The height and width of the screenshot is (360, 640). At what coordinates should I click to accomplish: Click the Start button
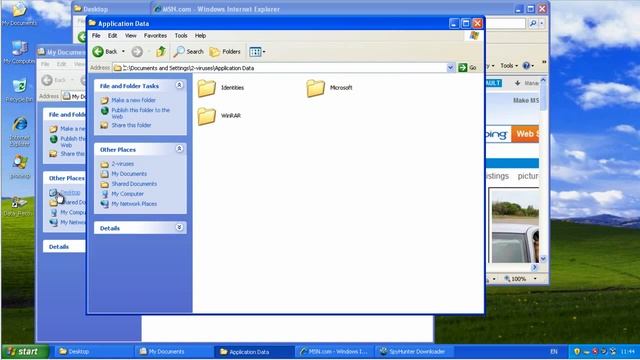pyautogui.click(x=24, y=351)
